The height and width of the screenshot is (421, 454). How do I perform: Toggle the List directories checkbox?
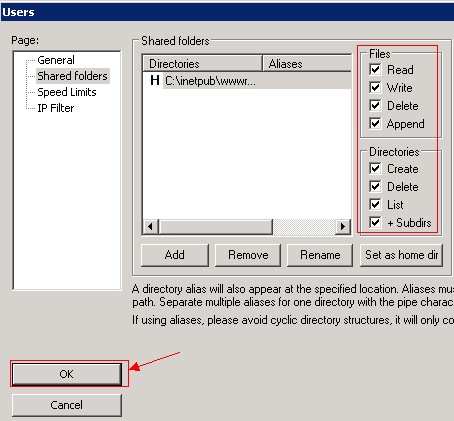[375, 204]
